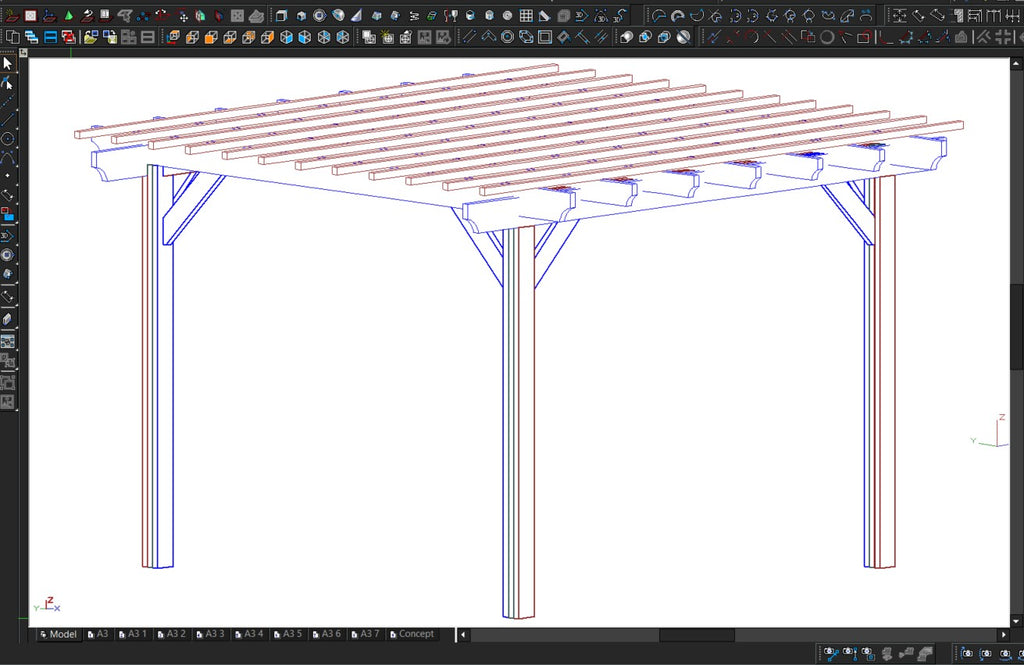Click the image insert icon in left toolbar
Screen dimensions: 1024x665
[7, 342]
